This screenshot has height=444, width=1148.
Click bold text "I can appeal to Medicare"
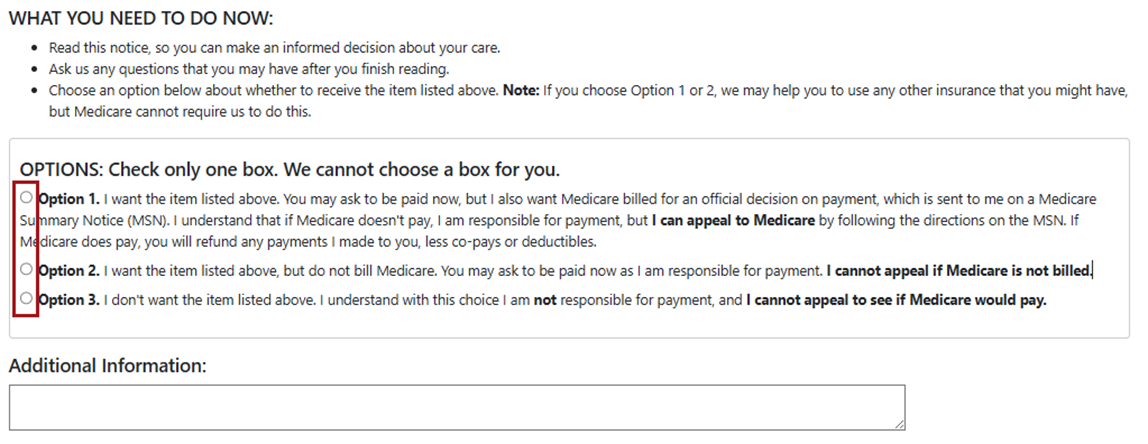coord(733,220)
